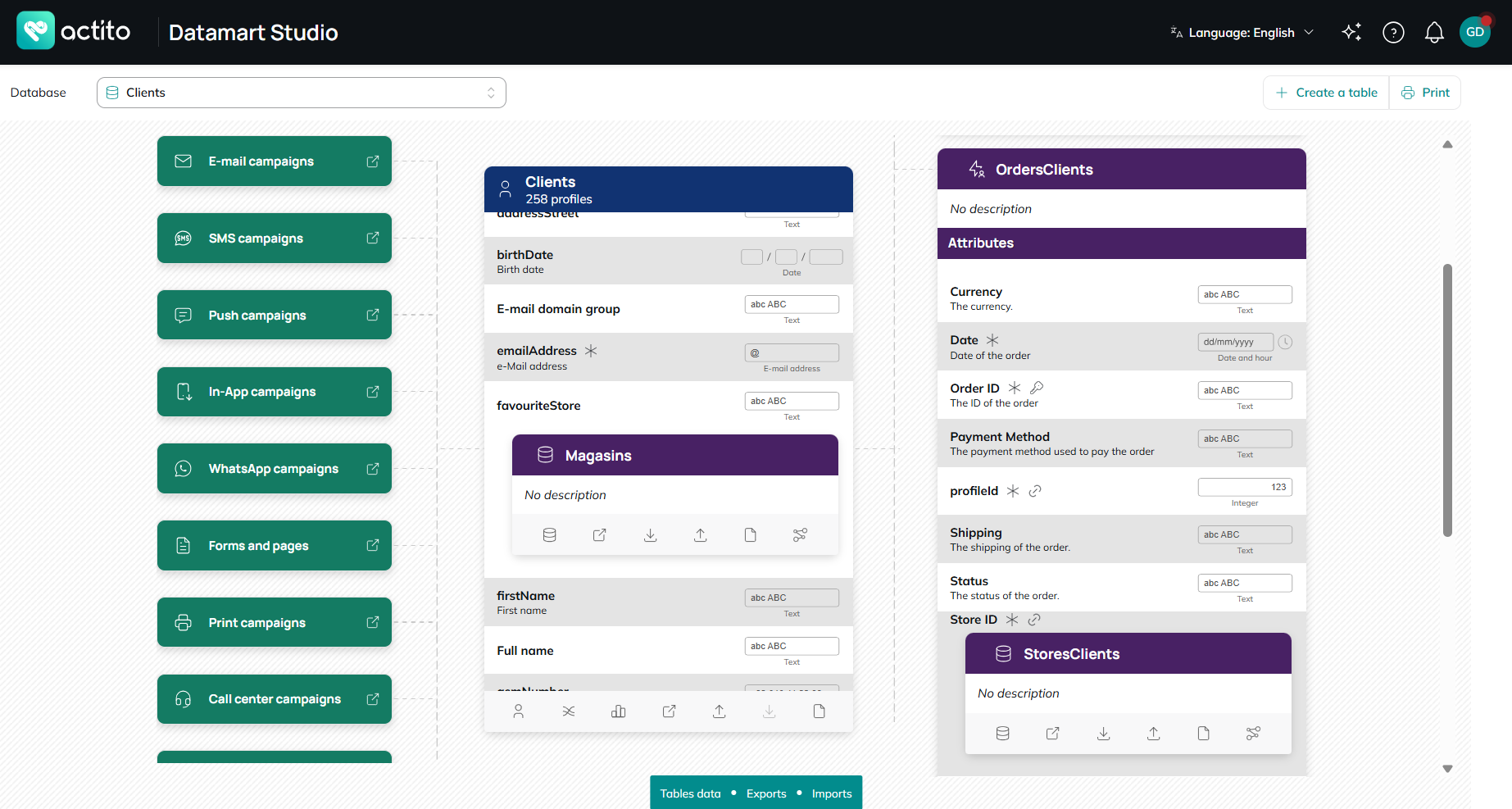Open Print campaigns card

click(275, 622)
